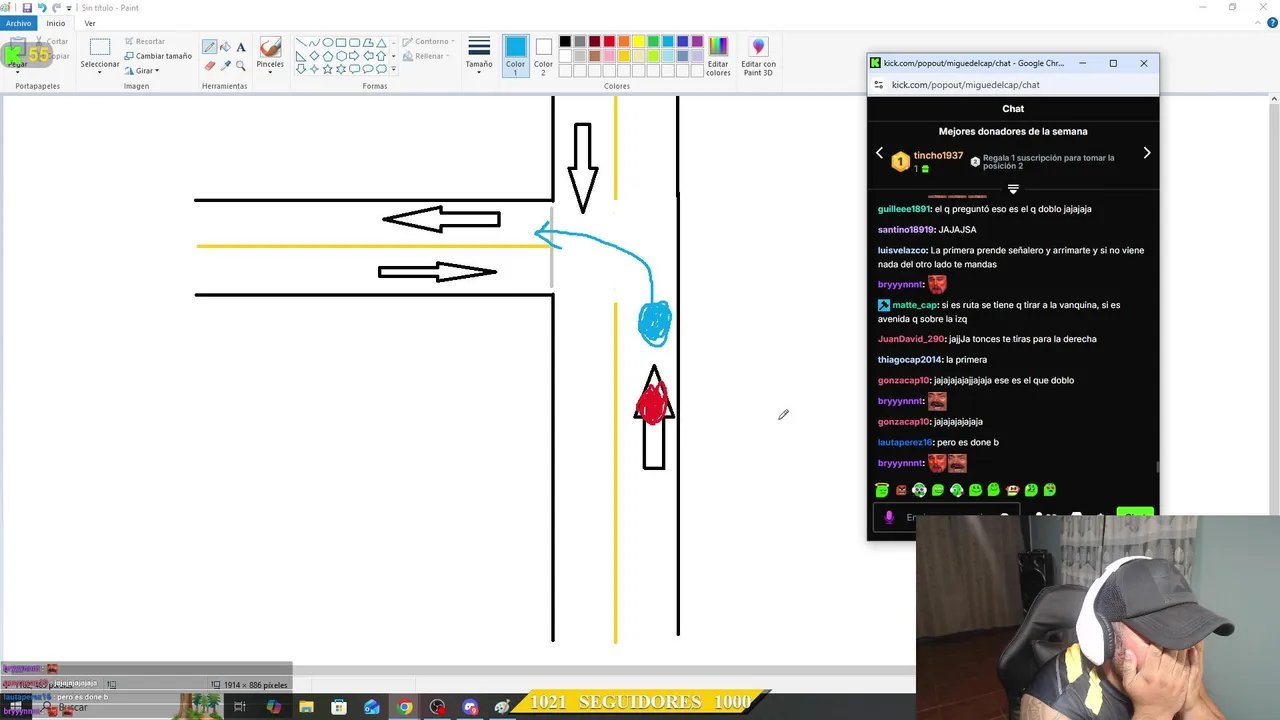Screen dimensions: 1280x720
Task: Click username matte_cap in chat
Action: (914, 305)
